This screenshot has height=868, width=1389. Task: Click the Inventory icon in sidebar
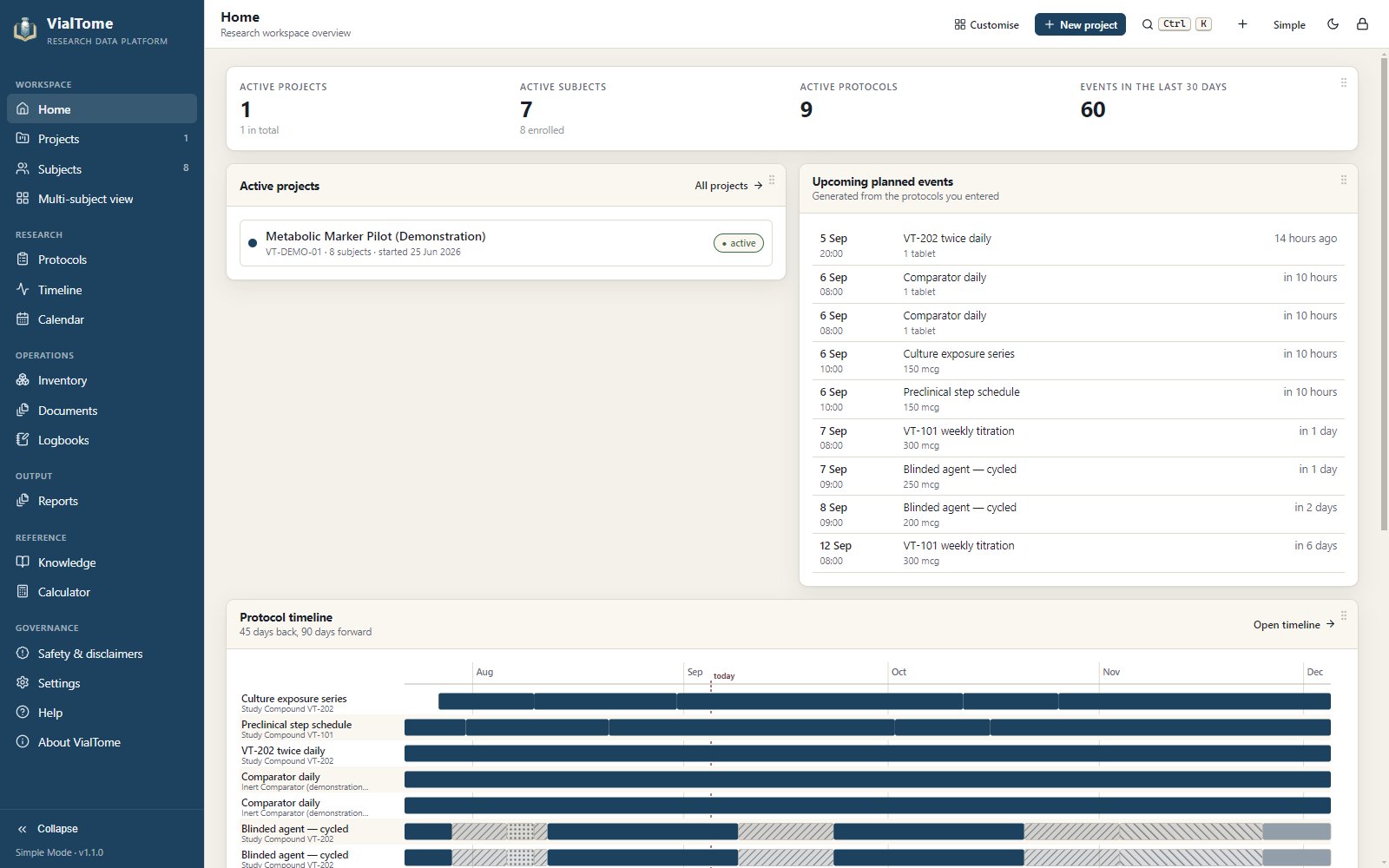[x=23, y=379]
